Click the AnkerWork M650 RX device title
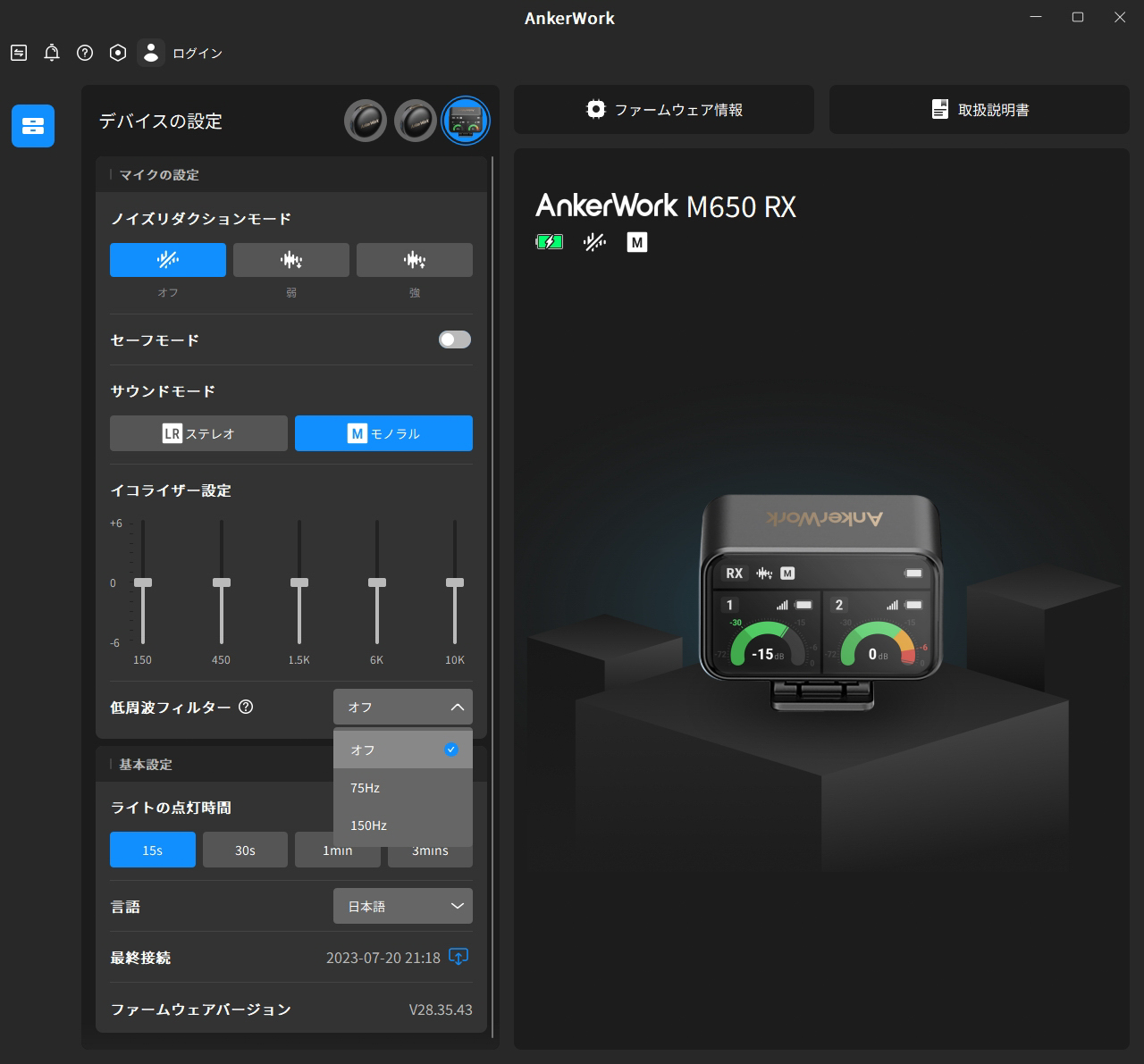This screenshot has height=1064, width=1144. coord(666,206)
